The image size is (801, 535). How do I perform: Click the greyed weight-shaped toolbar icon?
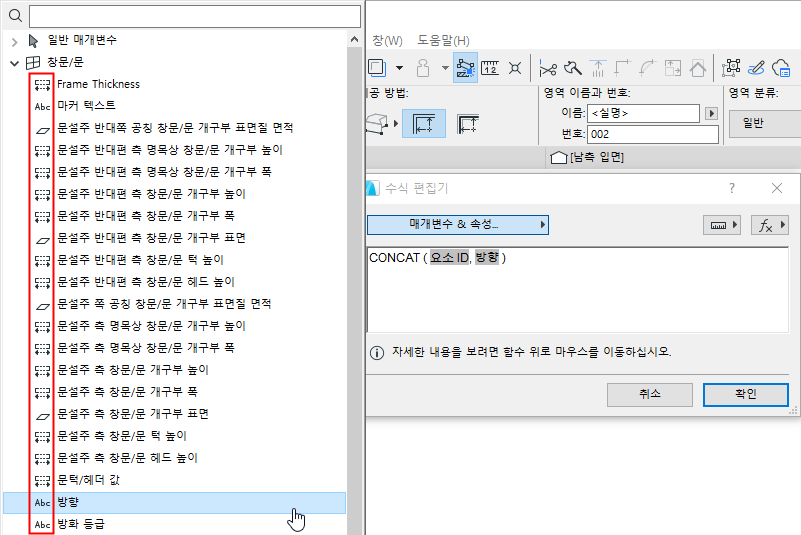click(x=422, y=68)
